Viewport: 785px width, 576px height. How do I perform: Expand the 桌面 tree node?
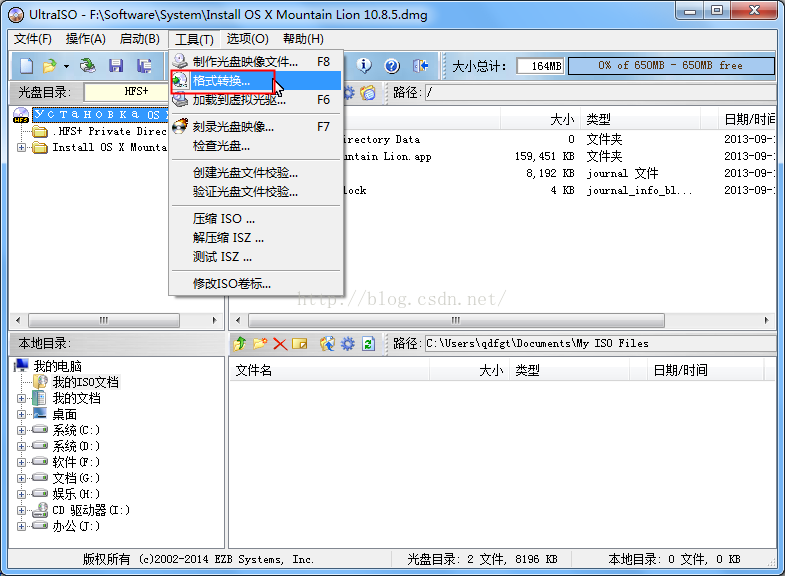tap(22, 414)
